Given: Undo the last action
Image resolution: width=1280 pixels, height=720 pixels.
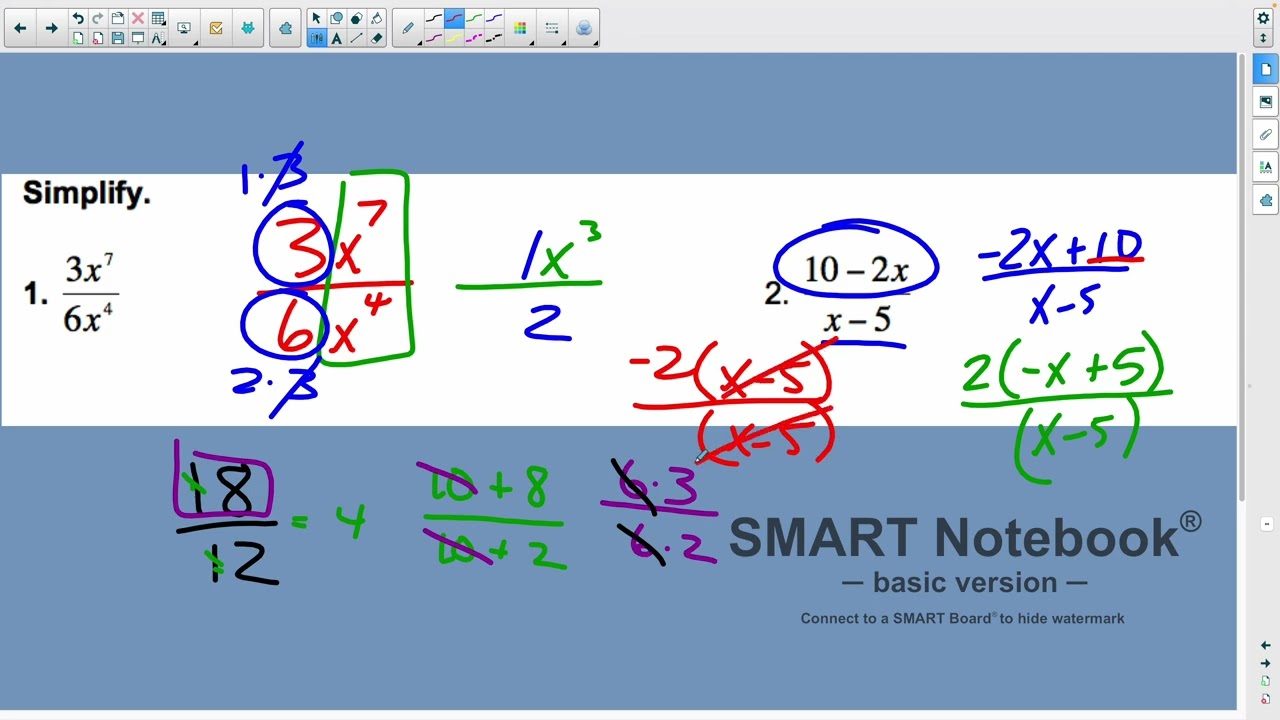Looking at the screenshot, I should tap(78, 18).
